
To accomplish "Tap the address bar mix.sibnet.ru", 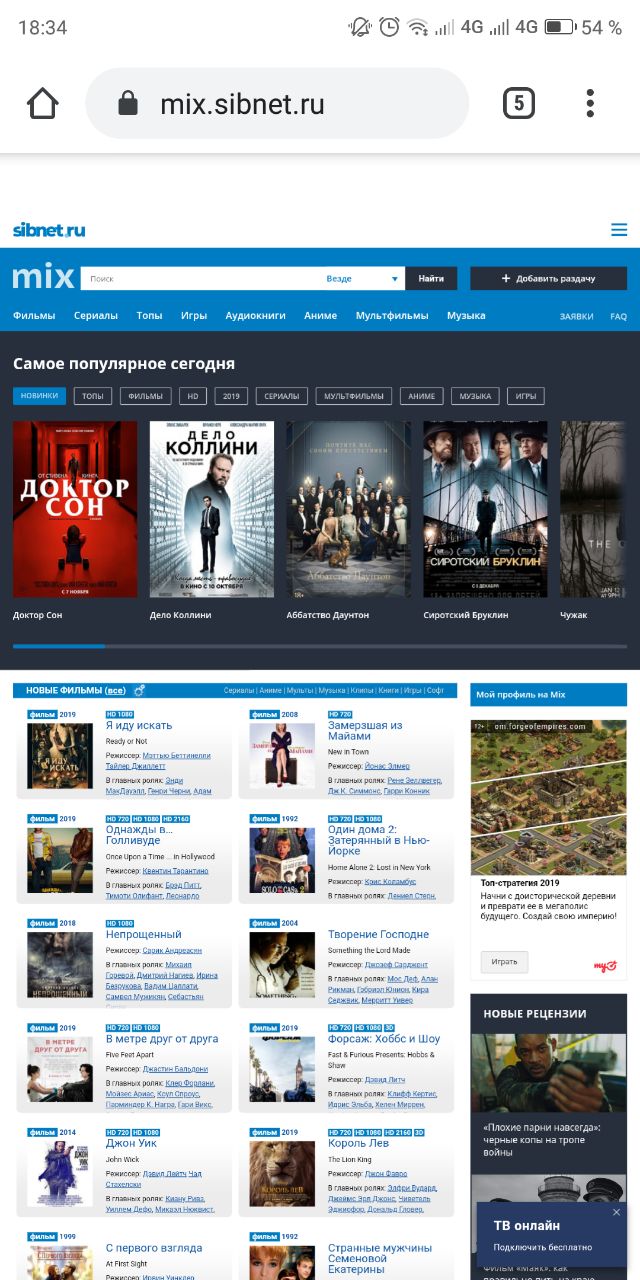I will pos(277,103).
